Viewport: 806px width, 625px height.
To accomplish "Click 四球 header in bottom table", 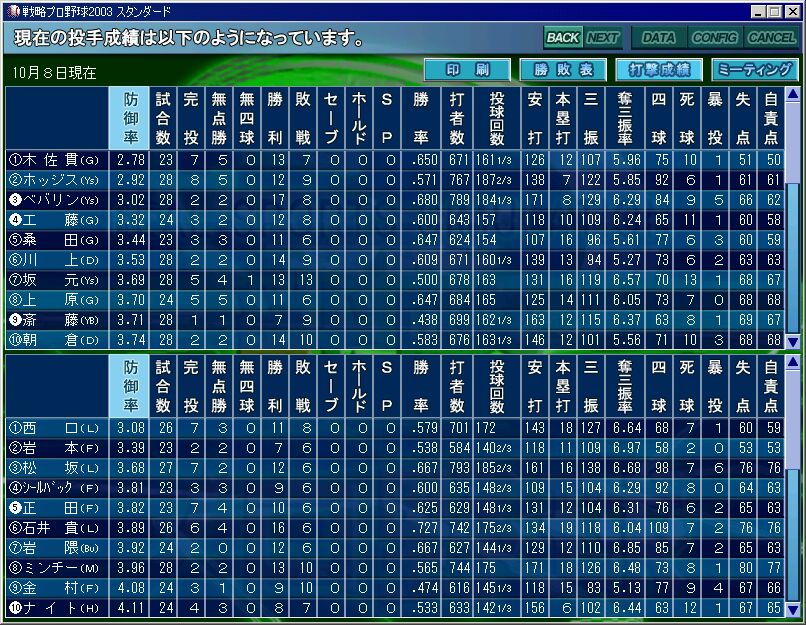I will click(658, 387).
